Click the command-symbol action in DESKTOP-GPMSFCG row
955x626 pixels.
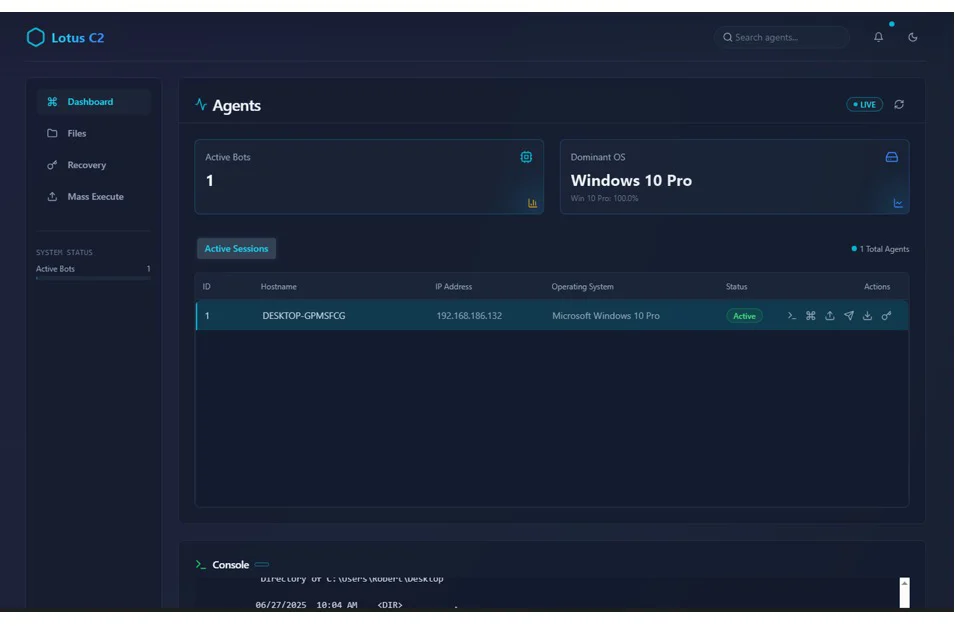coord(811,315)
